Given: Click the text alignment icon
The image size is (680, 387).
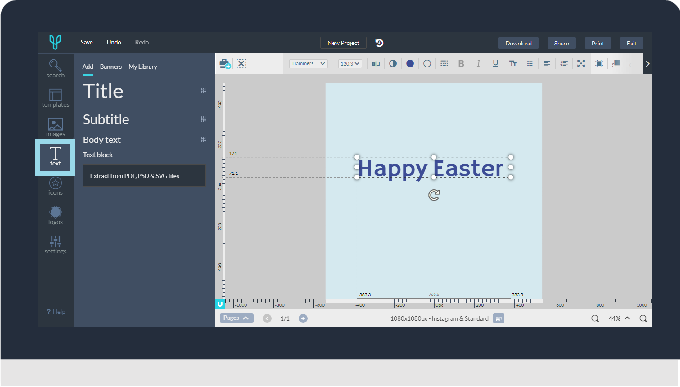Looking at the screenshot, I should point(547,64).
